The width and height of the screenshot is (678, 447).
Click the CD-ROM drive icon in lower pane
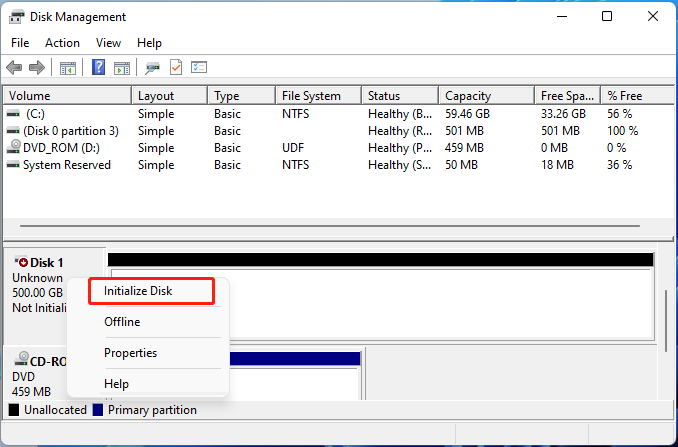(22, 359)
